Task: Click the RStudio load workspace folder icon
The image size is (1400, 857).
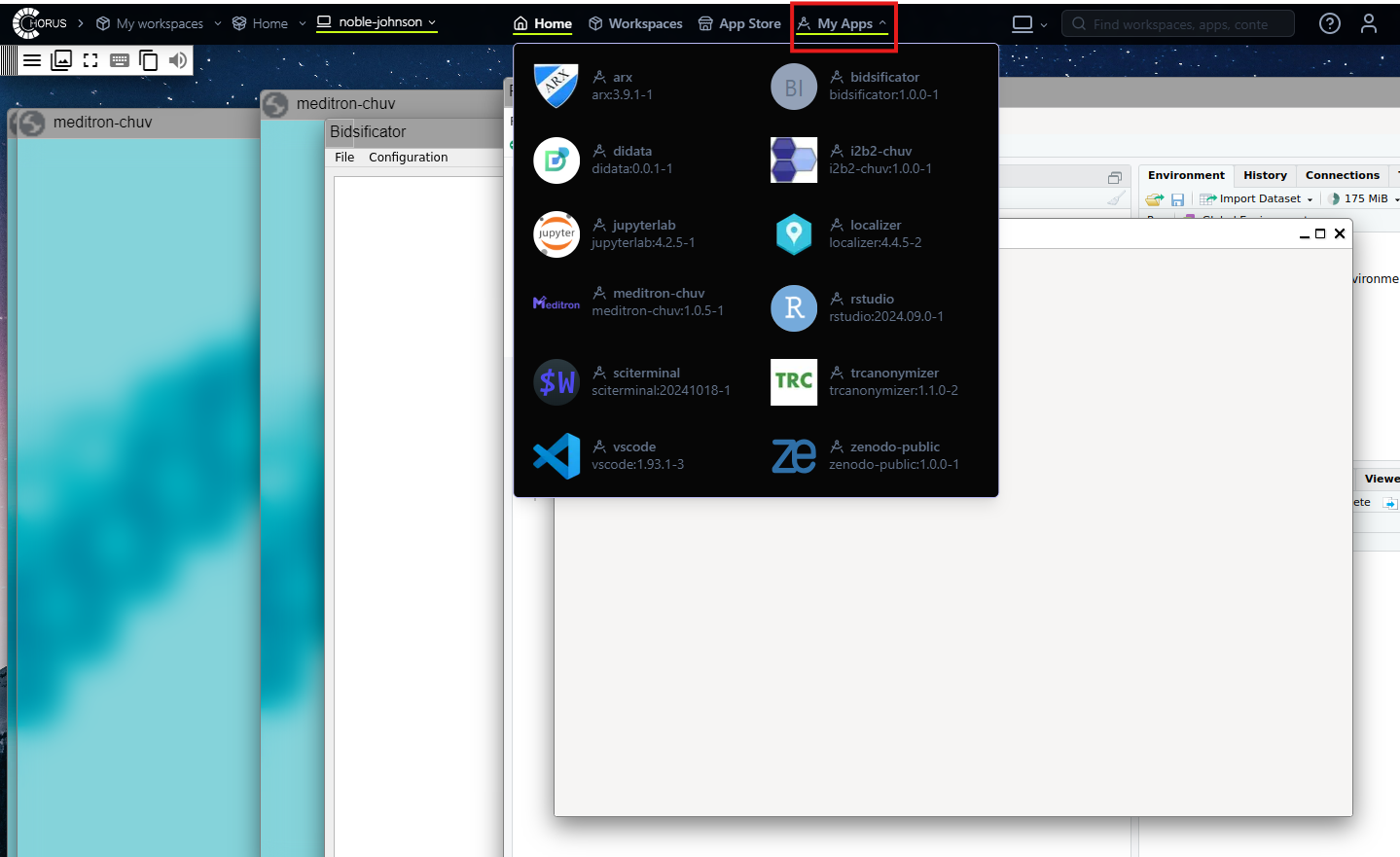Action: 1155,199
